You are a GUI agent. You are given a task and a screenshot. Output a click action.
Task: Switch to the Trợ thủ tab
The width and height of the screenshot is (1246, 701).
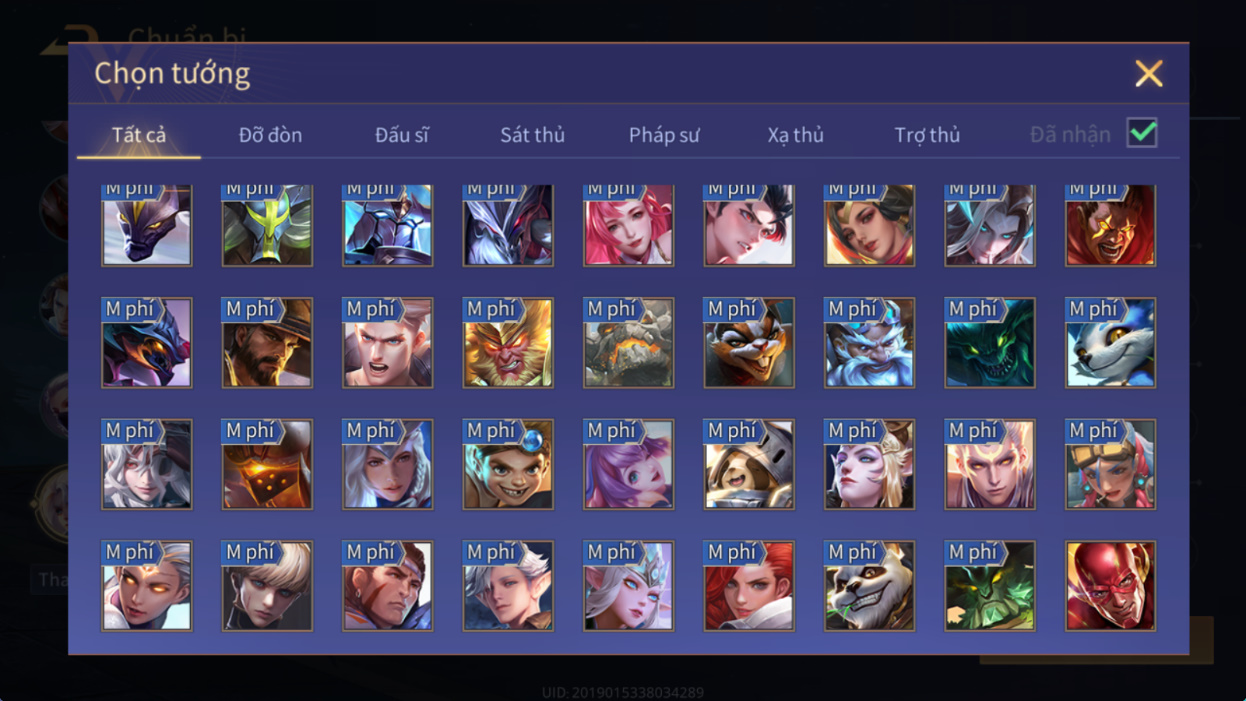pos(927,135)
